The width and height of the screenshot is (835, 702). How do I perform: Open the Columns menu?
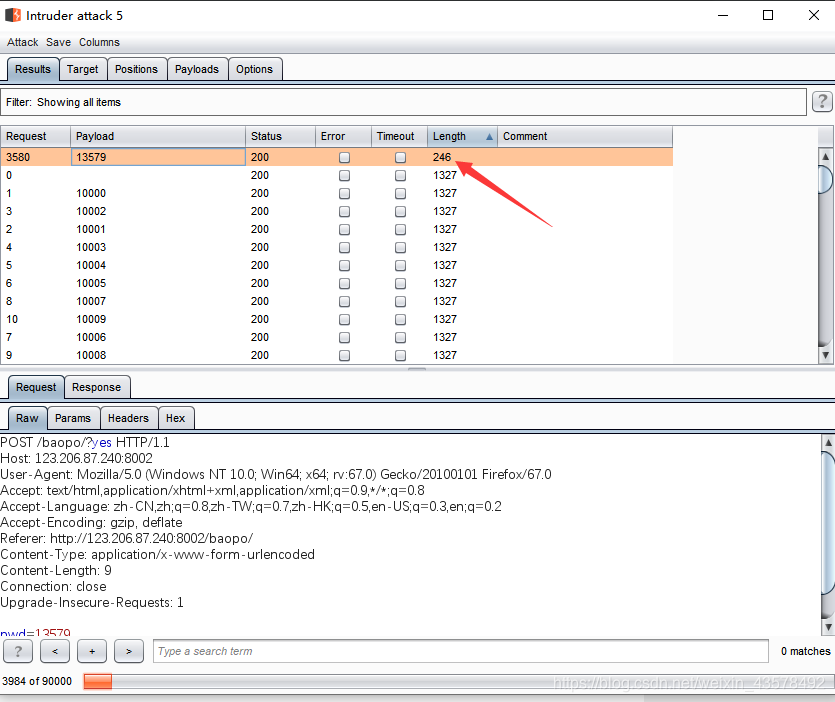(x=99, y=42)
